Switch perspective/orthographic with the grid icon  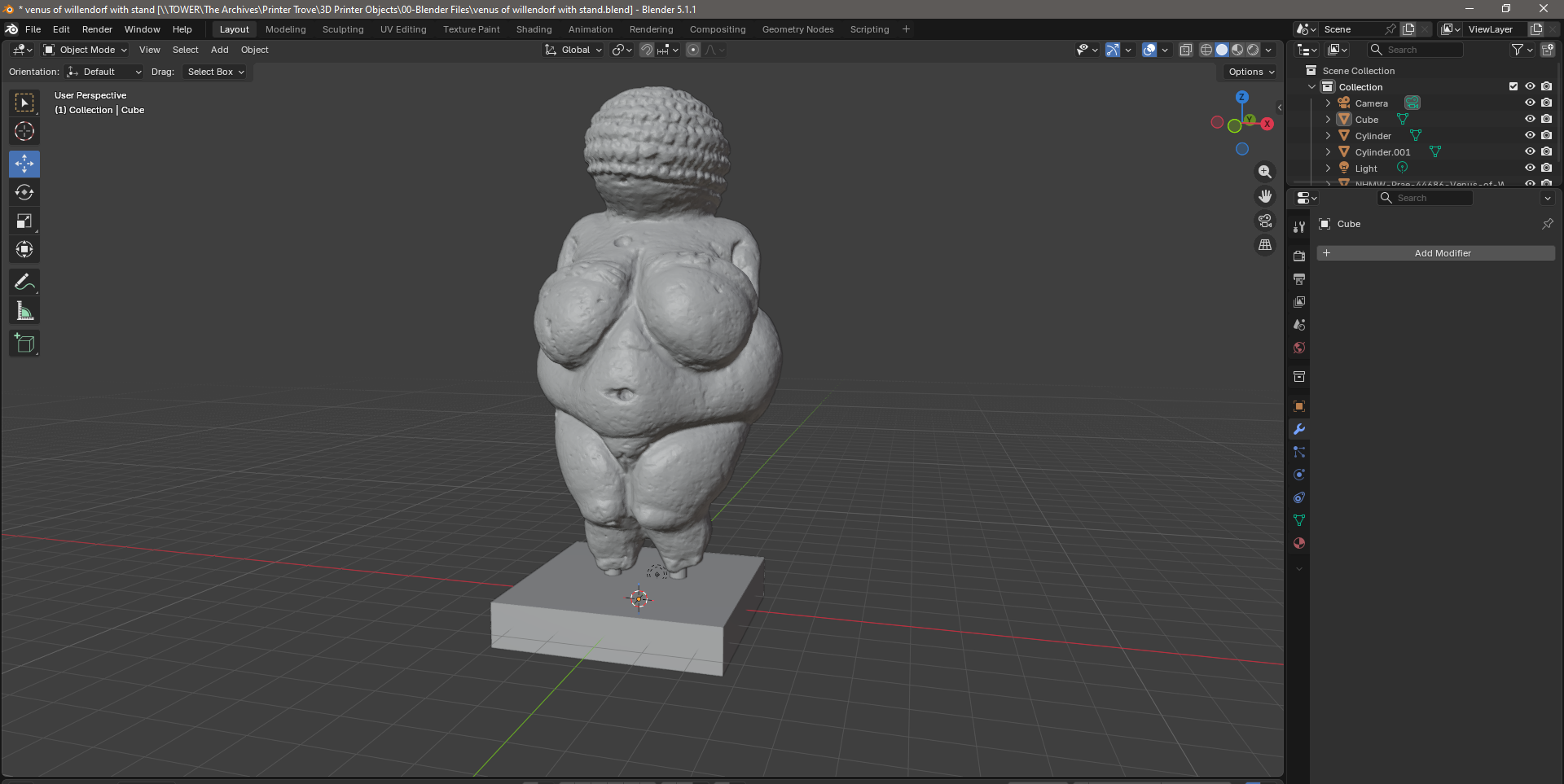click(x=1265, y=245)
